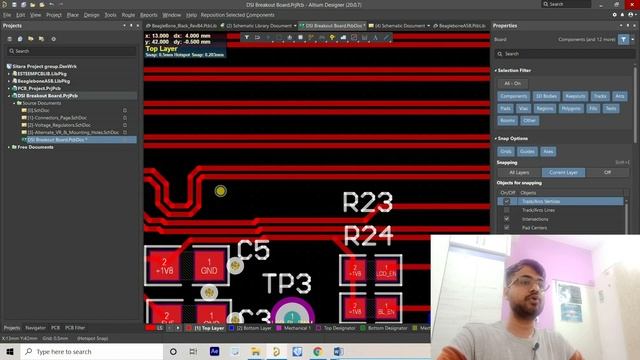
Task: Expand the Free Documents node
Action: pyautogui.click(x=9, y=147)
